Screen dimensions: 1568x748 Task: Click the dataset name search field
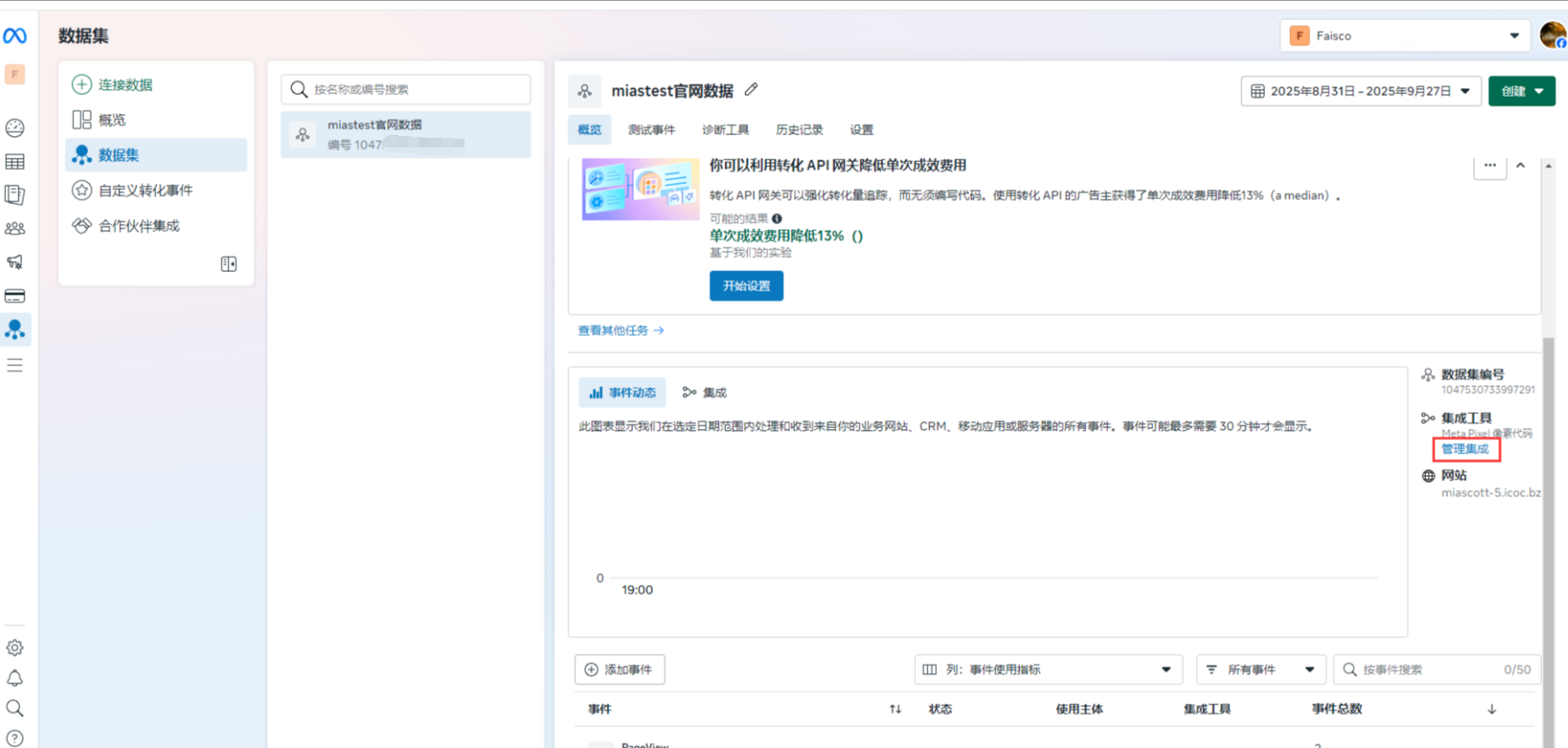[x=406, y=89]
